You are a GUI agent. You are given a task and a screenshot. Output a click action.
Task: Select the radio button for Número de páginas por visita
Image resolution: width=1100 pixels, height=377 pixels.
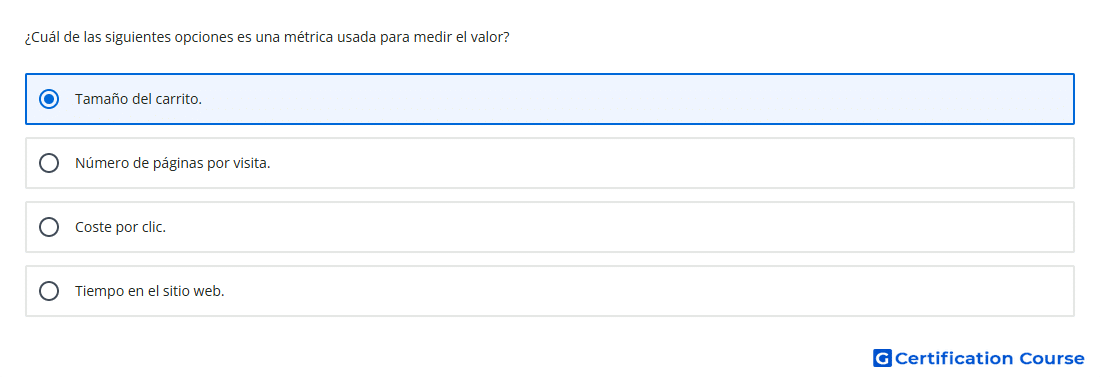49,163
